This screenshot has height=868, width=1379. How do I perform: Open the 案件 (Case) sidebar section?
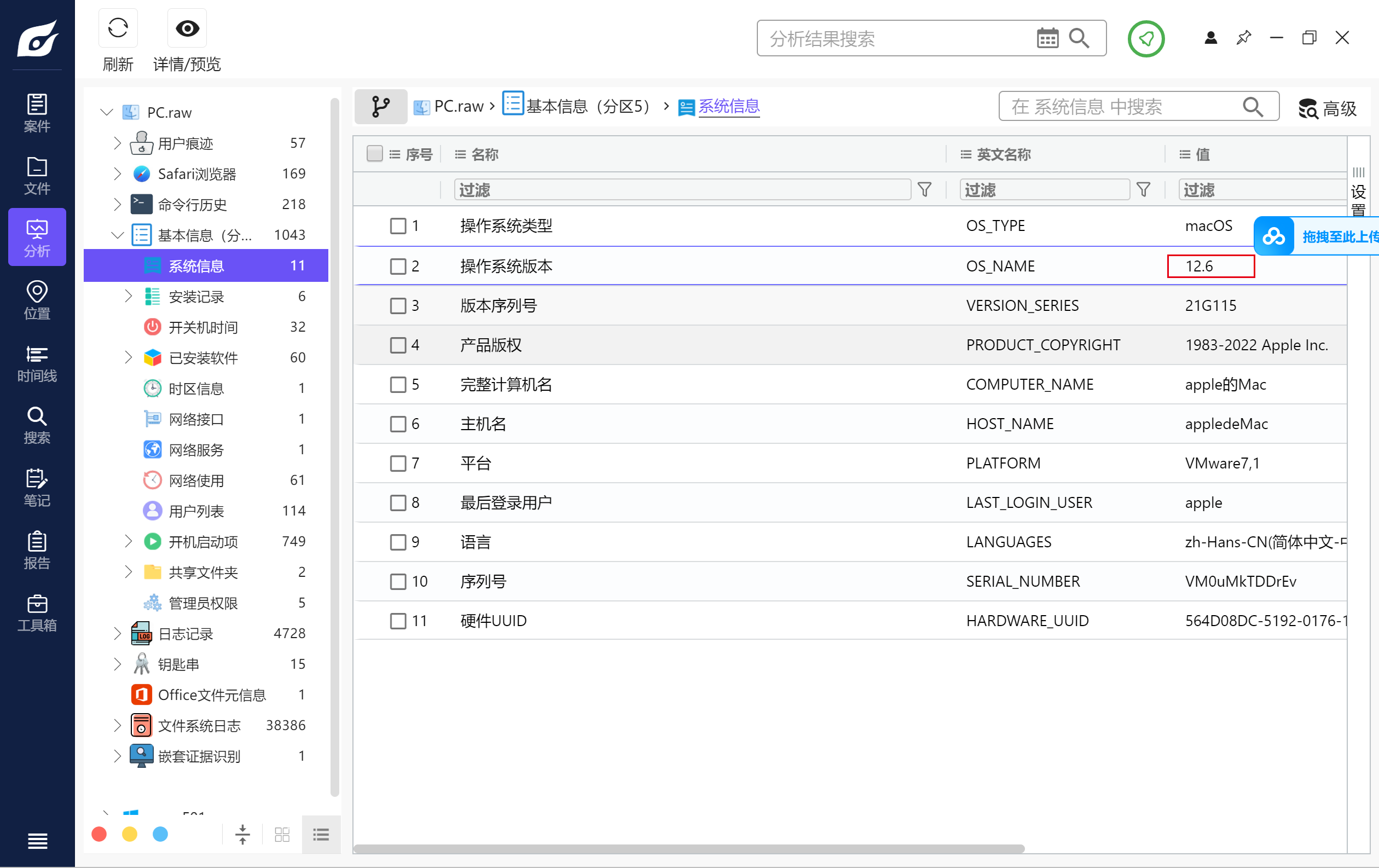coord(37,113)
